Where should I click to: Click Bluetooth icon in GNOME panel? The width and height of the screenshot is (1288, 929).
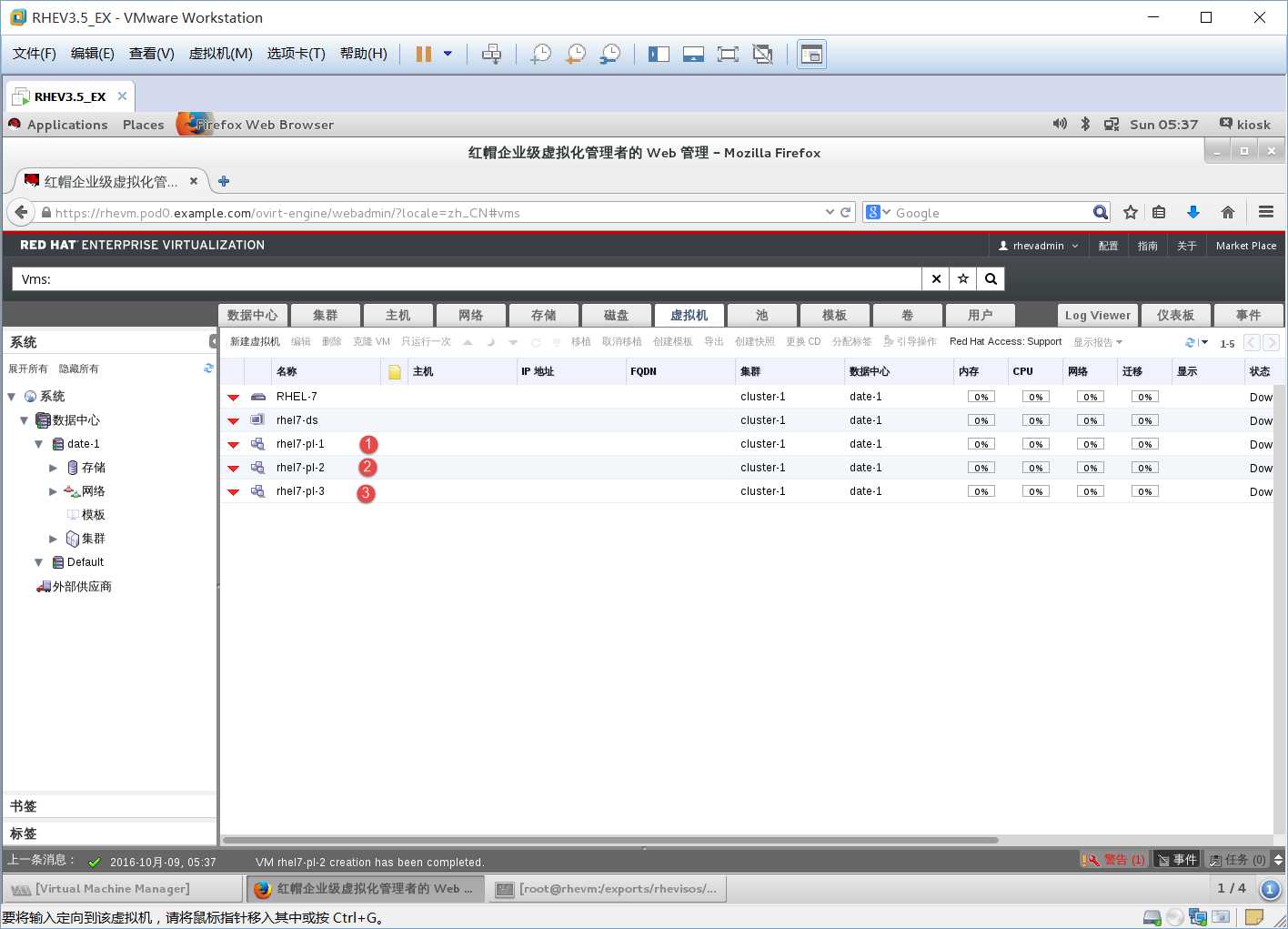[1085, 124]
